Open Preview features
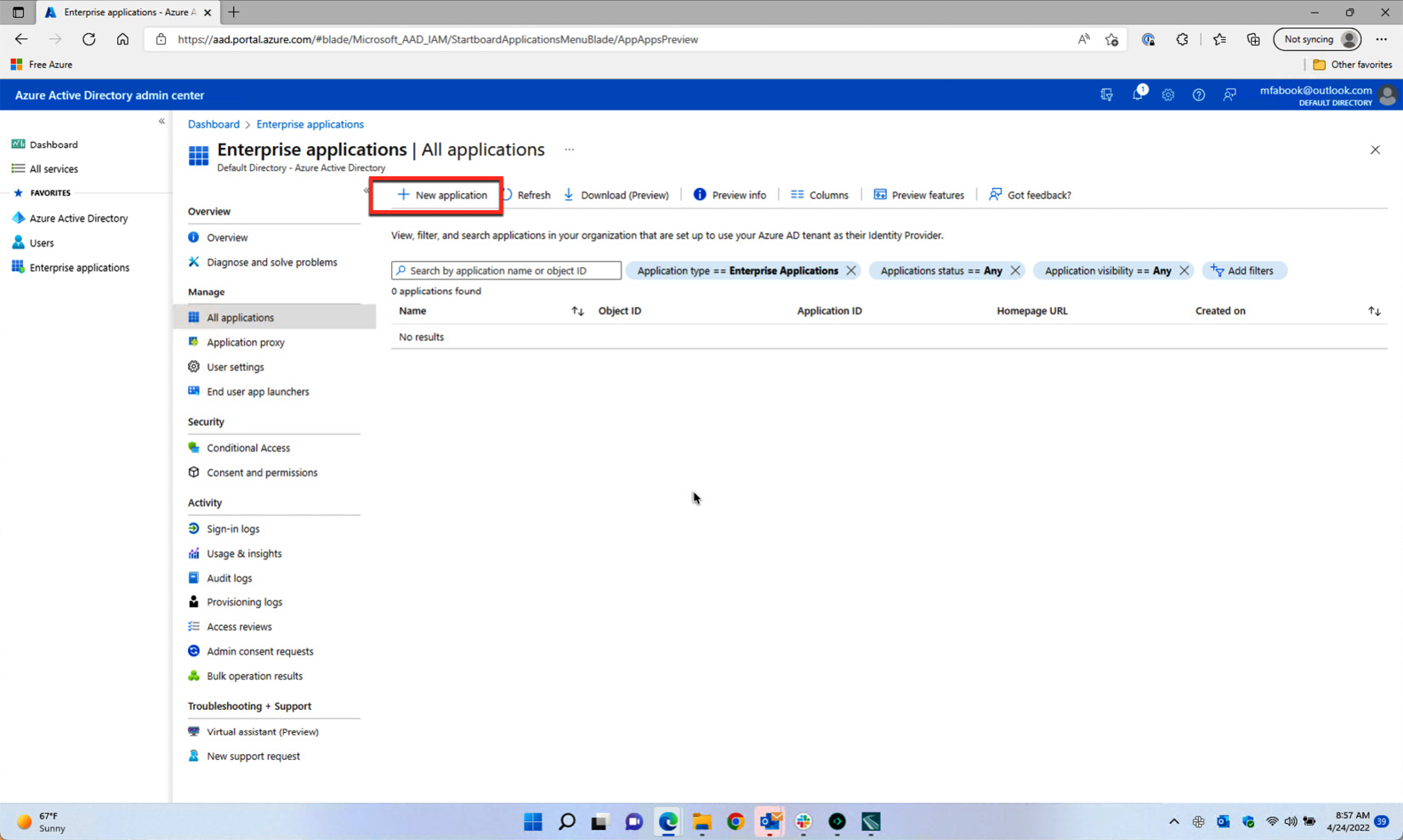This screenshot has height=840, width=1403. coord(919,195)
